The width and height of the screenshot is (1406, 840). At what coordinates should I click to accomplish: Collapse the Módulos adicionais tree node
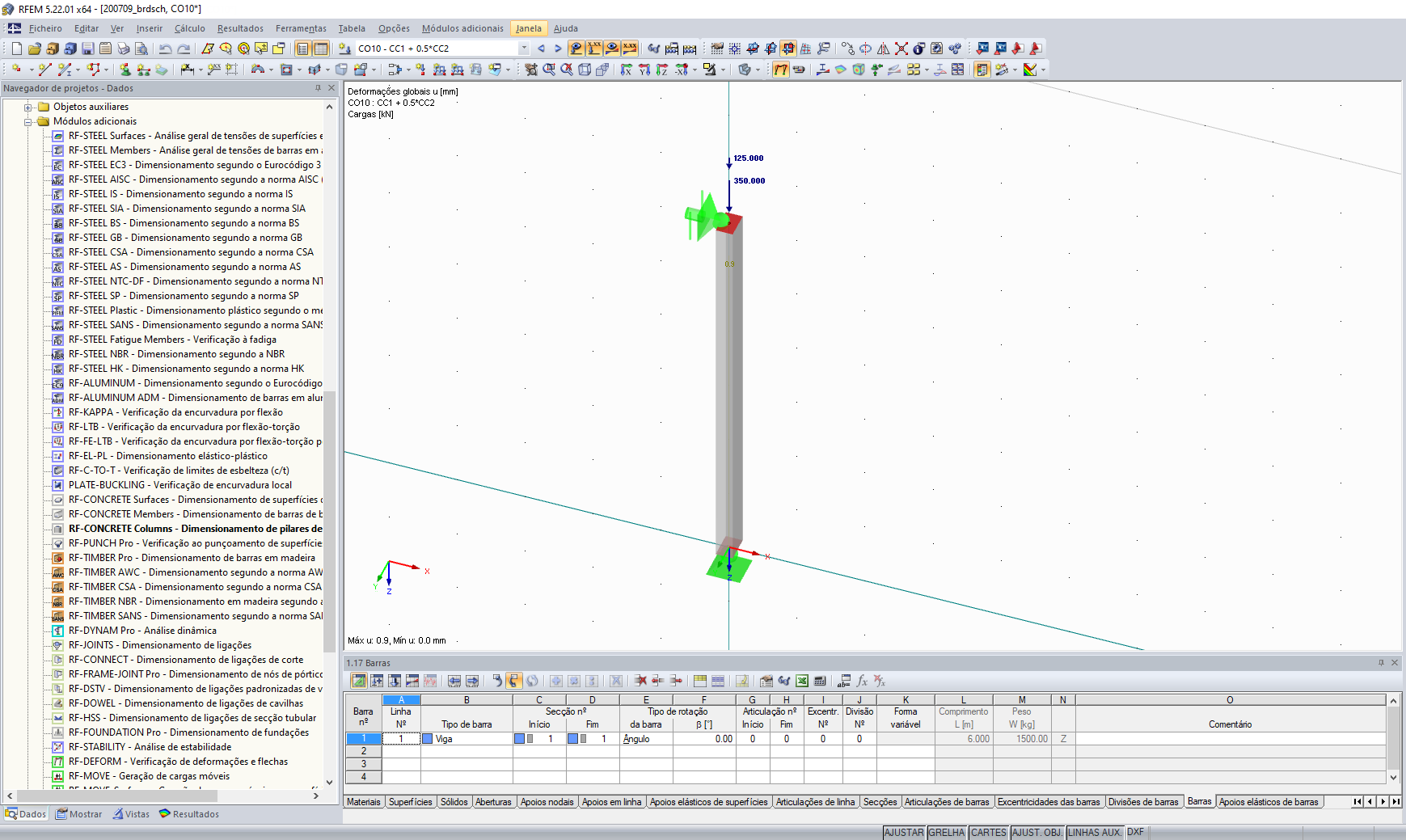click(x=28, y=121)
